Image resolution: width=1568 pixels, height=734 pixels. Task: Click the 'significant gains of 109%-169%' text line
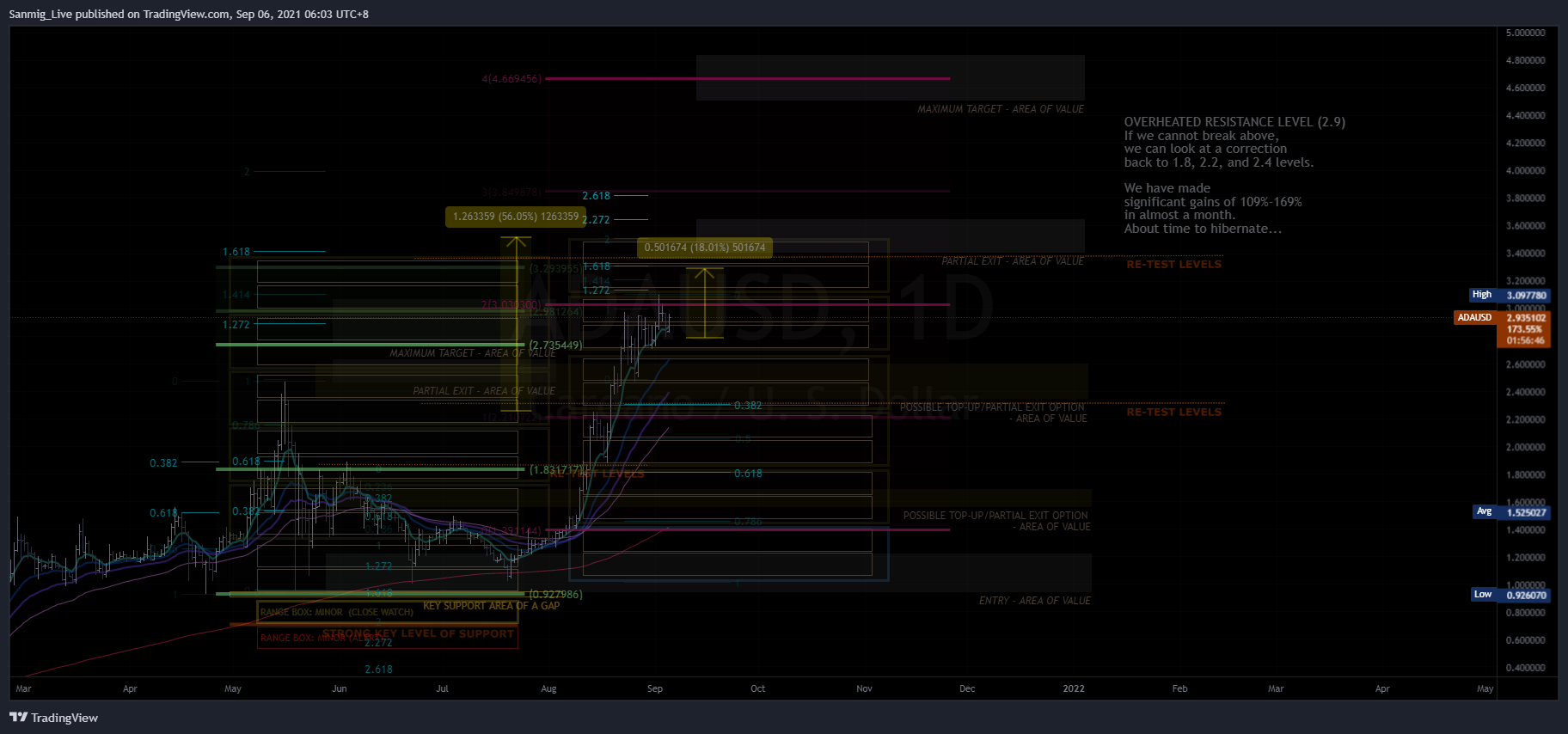click(1213, 202)
